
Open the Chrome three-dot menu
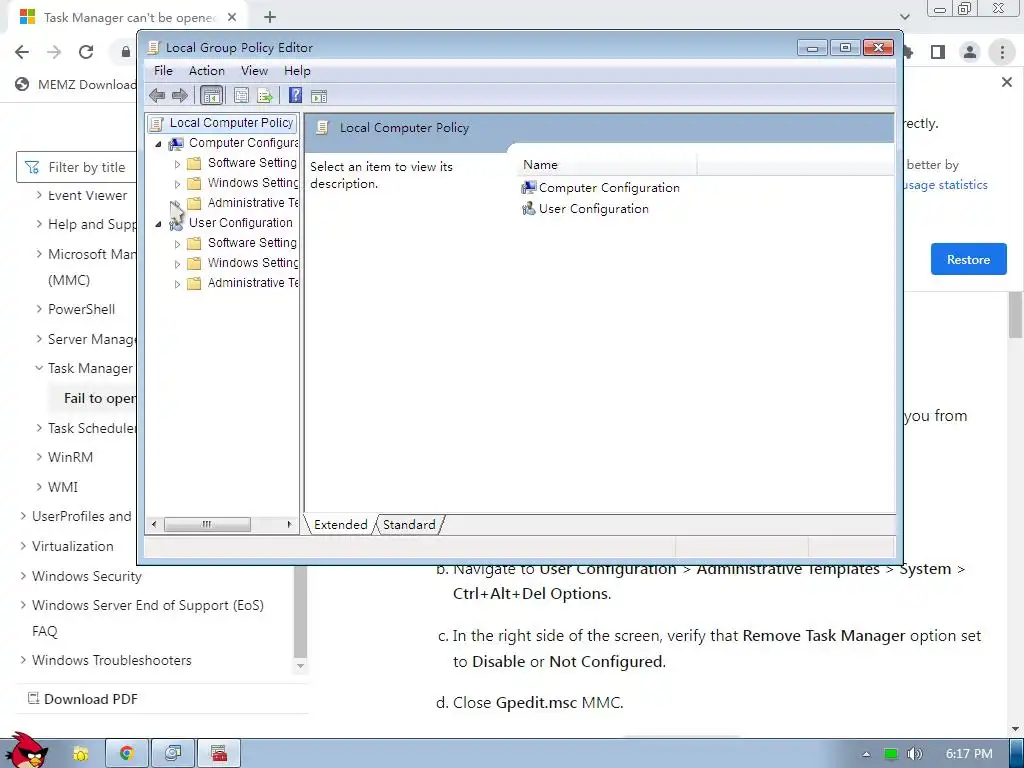[1002, 52]
